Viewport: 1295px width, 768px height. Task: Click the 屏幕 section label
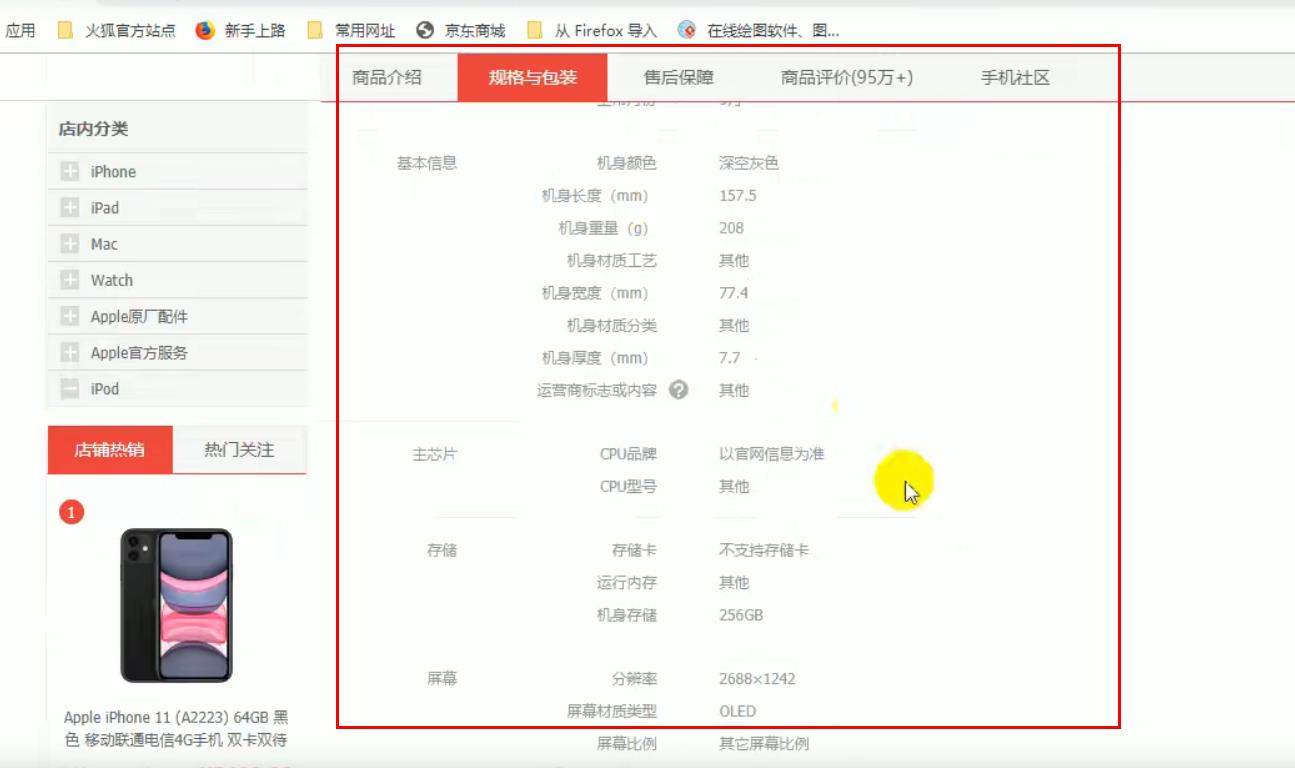pyautogui.click(x=442, y=679)
